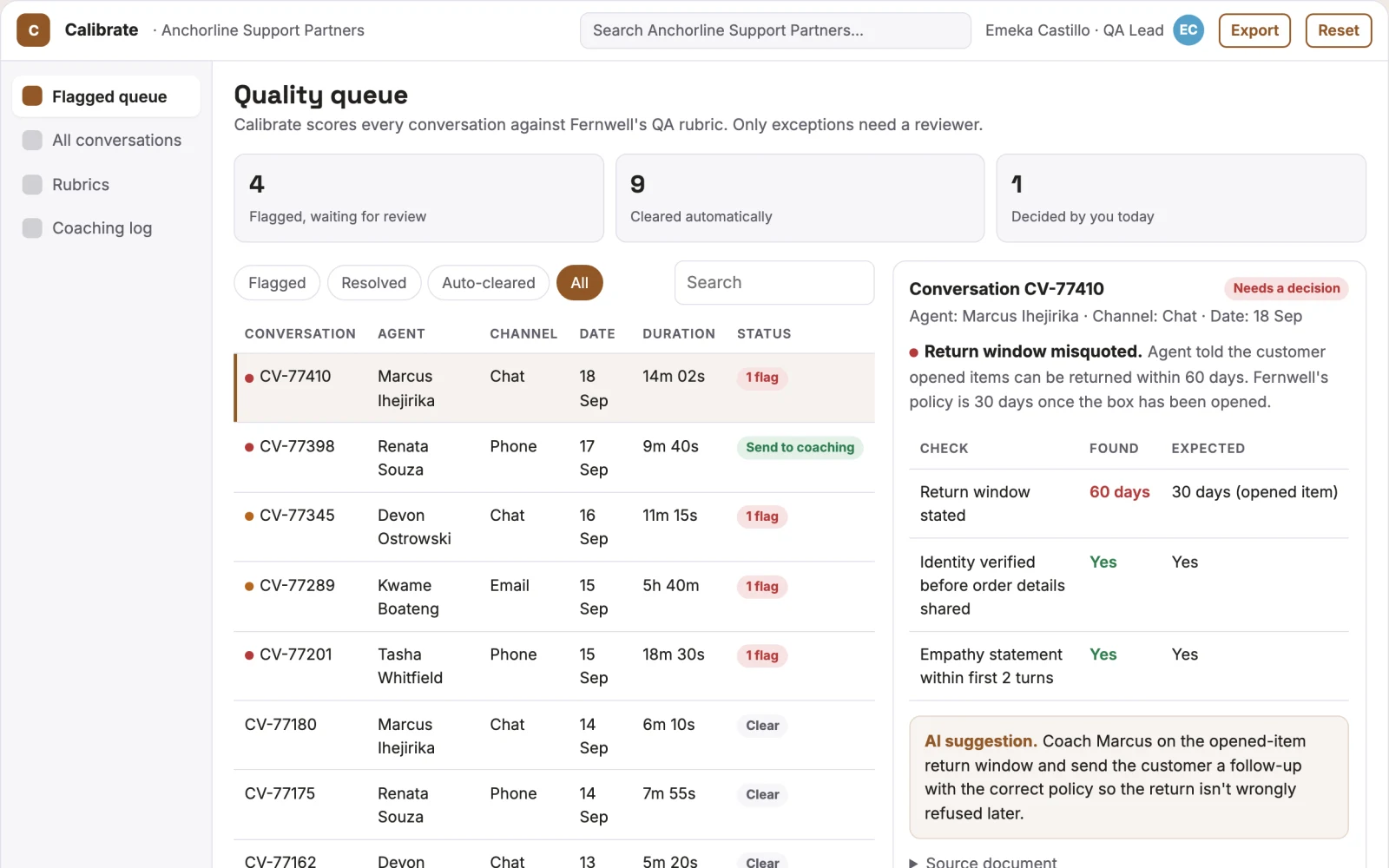This screenshot has height=868, width=1389.
Task: Open the Flagged queue nav item
Action: click(107, 96)
